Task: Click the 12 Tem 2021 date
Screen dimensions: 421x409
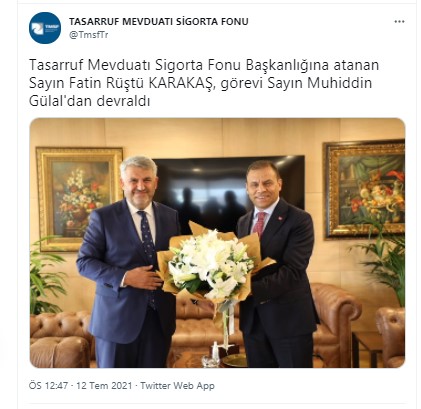Action: (104, 386)
